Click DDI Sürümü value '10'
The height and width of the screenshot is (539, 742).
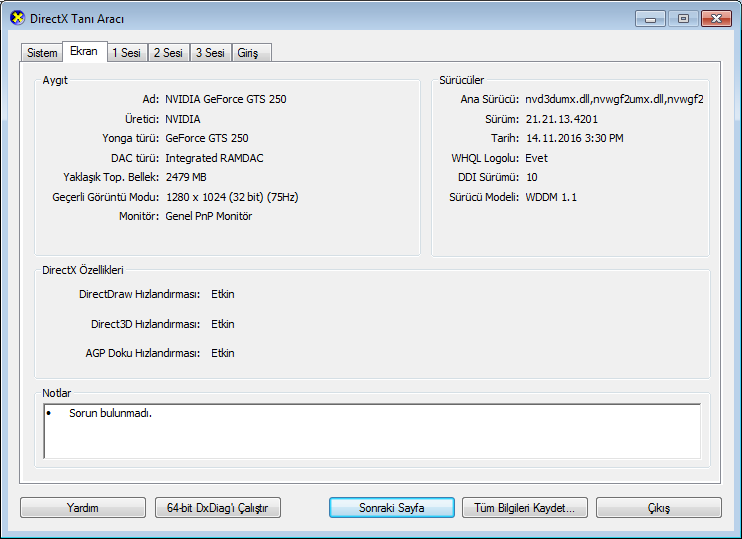(531, 177)
